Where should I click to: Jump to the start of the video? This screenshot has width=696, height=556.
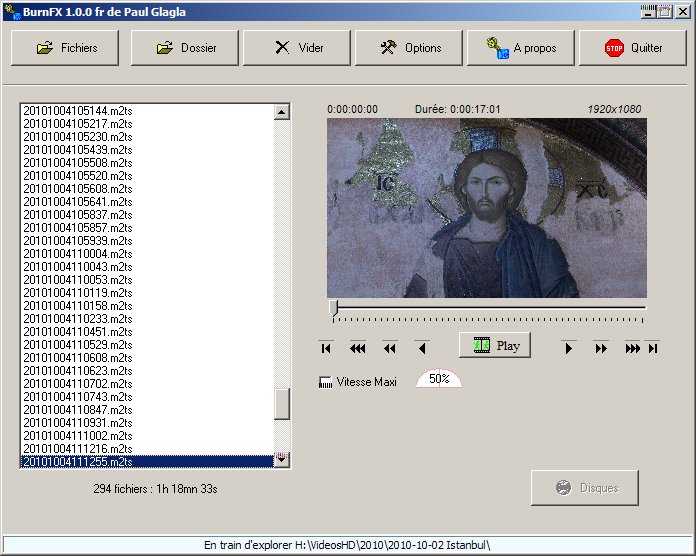tap(326, 348)
